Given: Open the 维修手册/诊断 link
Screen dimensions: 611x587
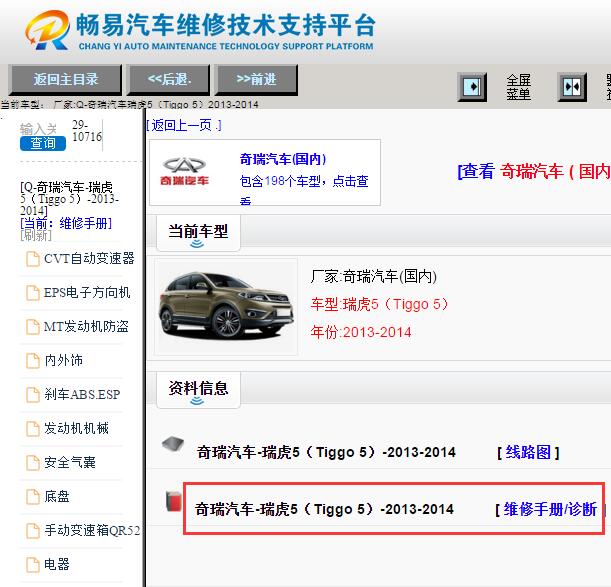Looking at the screenshot, I should (x=550, y=509).
